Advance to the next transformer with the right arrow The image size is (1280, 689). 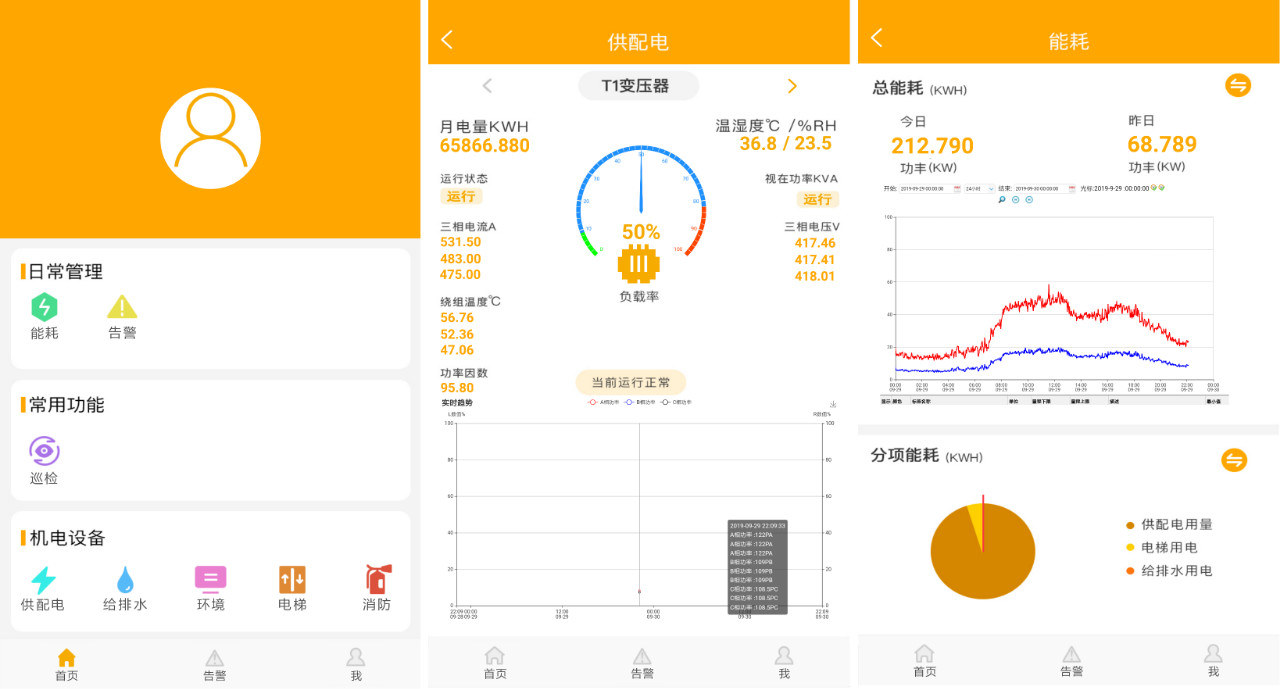point(791,86)
